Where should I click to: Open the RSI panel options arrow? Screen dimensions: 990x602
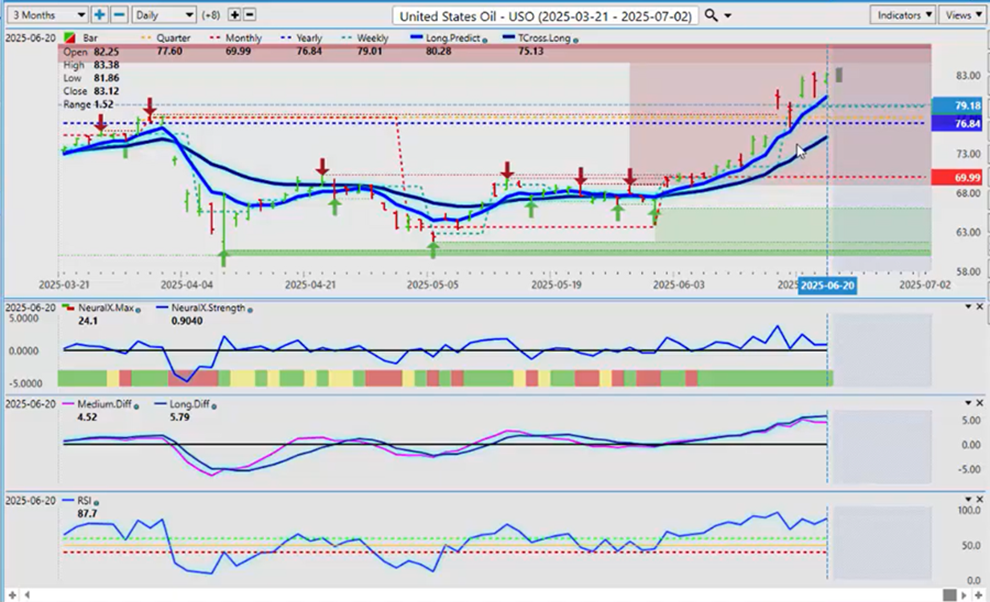[x=969, y=499]
